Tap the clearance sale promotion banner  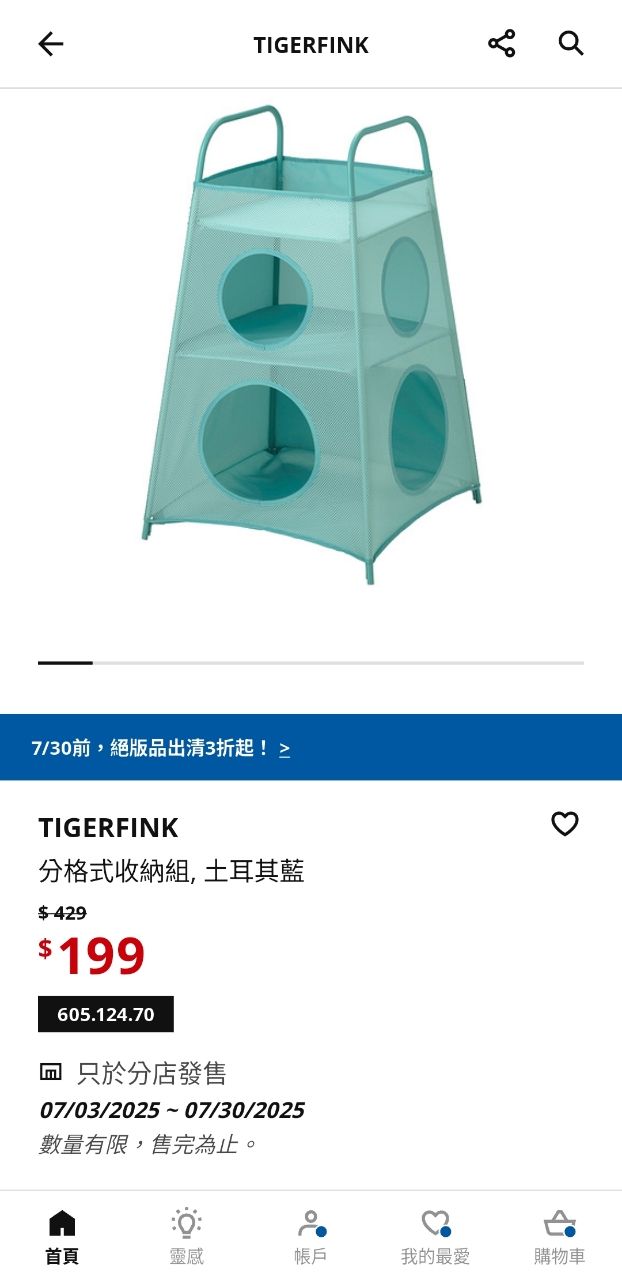(x=311, y=747)
